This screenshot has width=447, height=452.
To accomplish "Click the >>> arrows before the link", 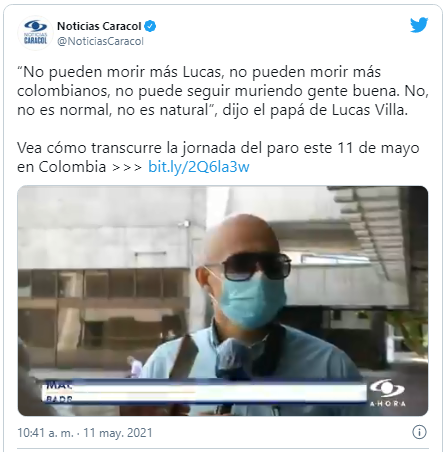I will pyautogui.click(x=127, y=167).
